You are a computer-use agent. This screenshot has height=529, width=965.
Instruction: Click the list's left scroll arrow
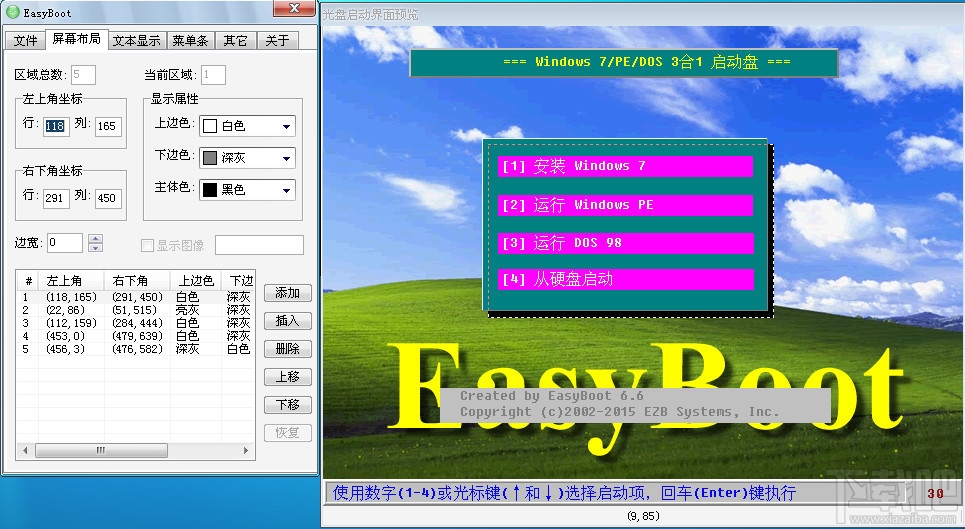point(25,450)
